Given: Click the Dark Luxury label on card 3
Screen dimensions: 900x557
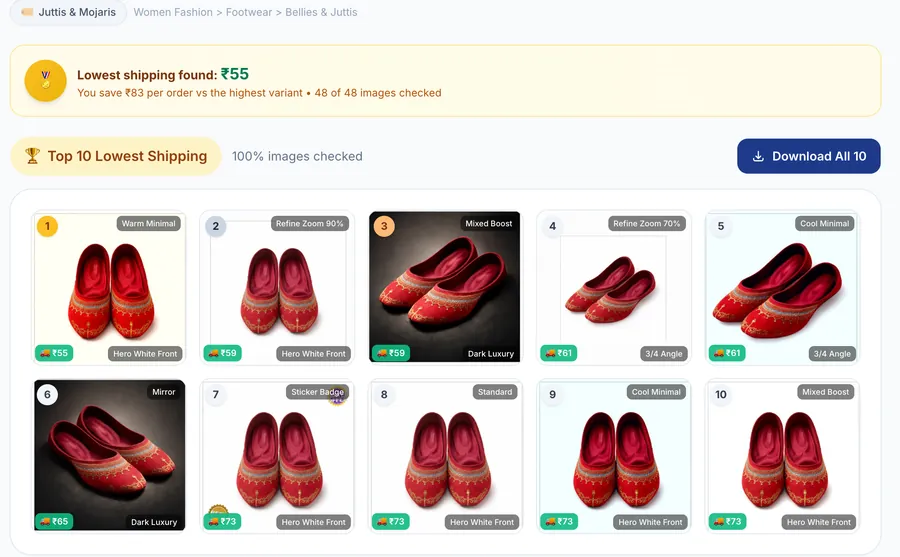Looking at the screenshot, I should pyautogui.click(x=491, y=354).
